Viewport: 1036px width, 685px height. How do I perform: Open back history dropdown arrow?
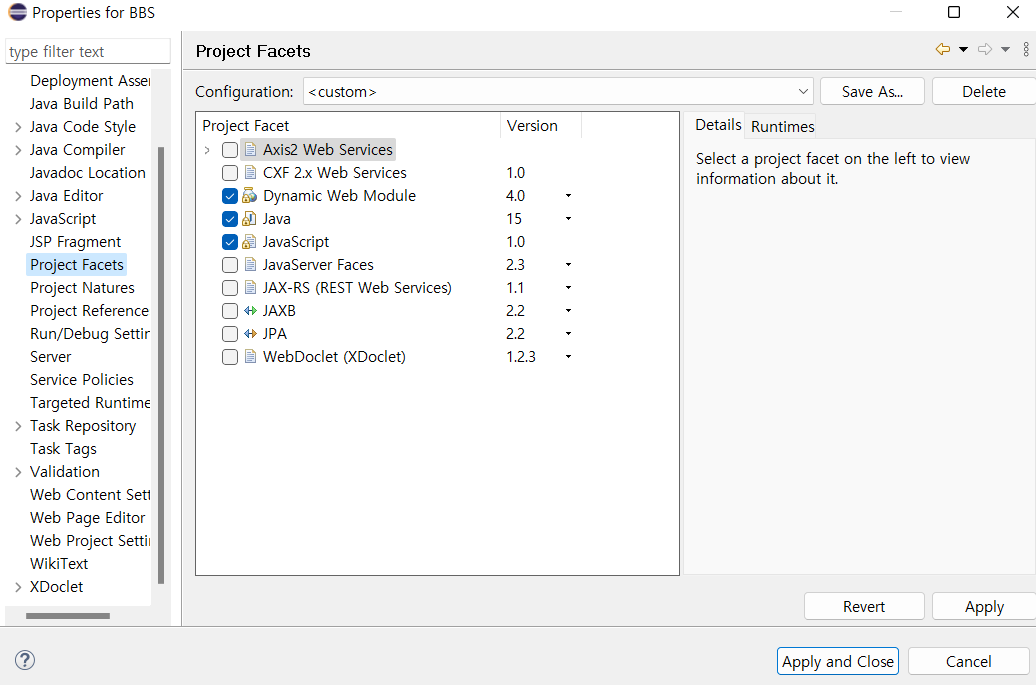pos(963,50)
